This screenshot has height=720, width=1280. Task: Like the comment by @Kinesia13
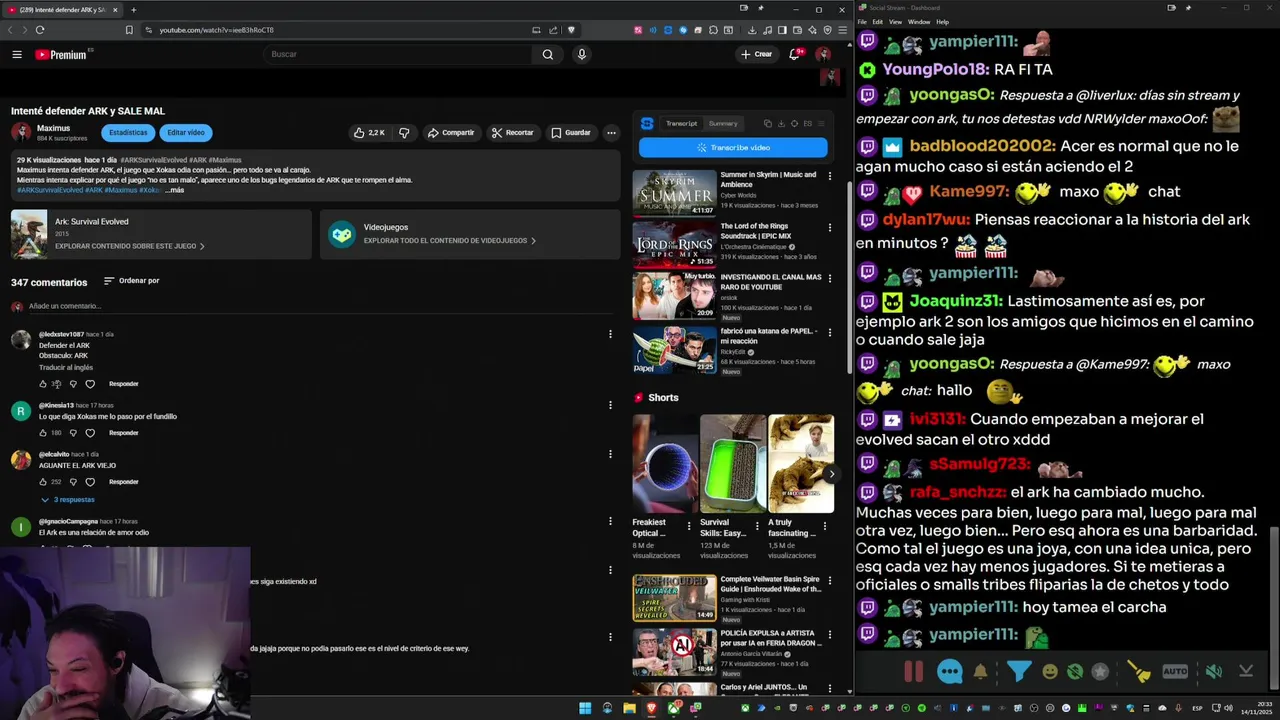coord(43,433)
